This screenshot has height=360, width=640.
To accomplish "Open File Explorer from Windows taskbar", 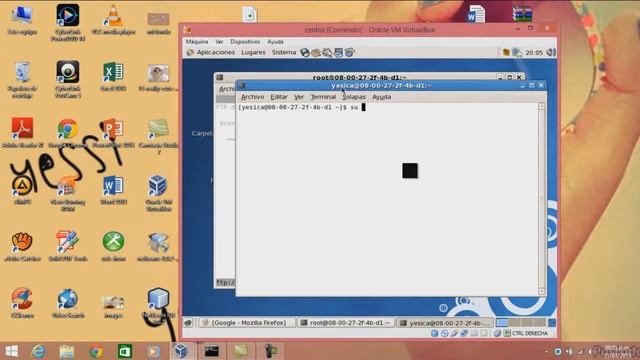I will pos(67,351).
